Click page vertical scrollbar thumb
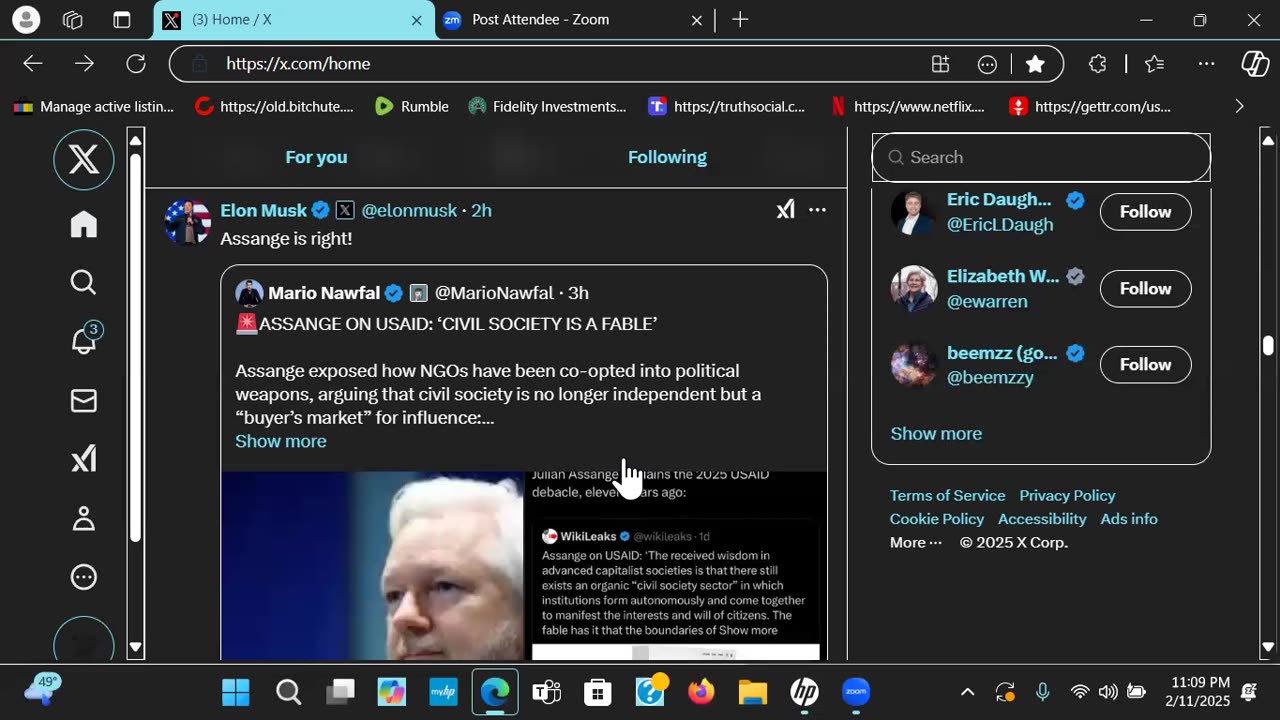 tap(1268, 346)
